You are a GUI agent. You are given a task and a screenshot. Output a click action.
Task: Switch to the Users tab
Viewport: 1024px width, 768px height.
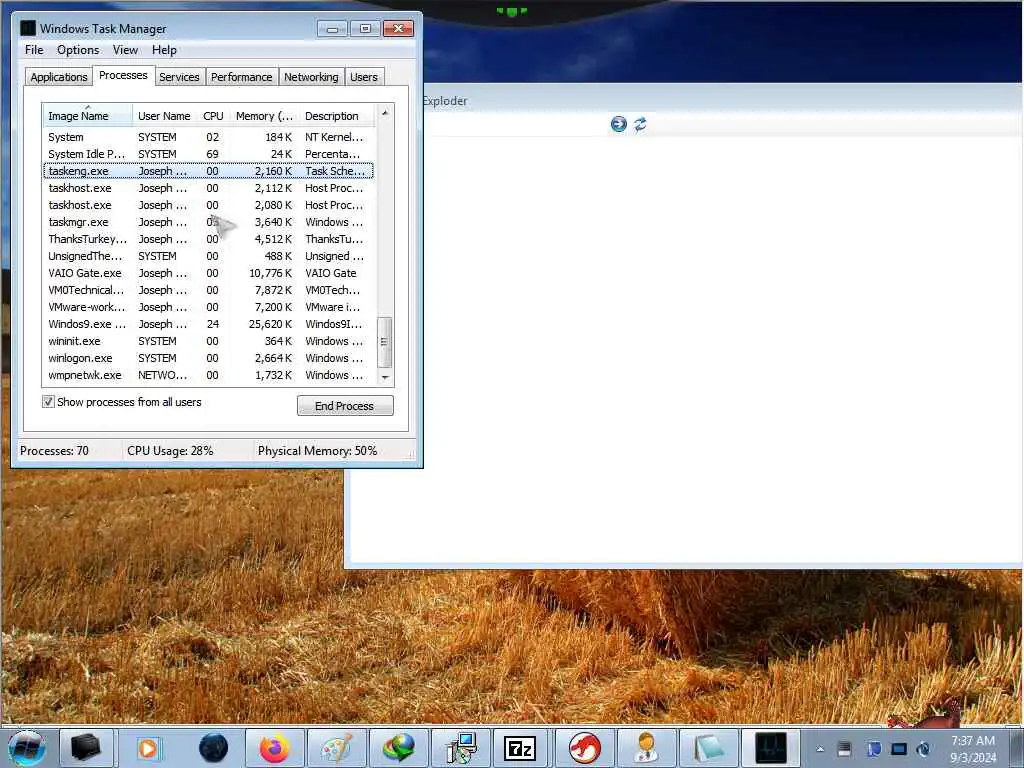[364, 77]
